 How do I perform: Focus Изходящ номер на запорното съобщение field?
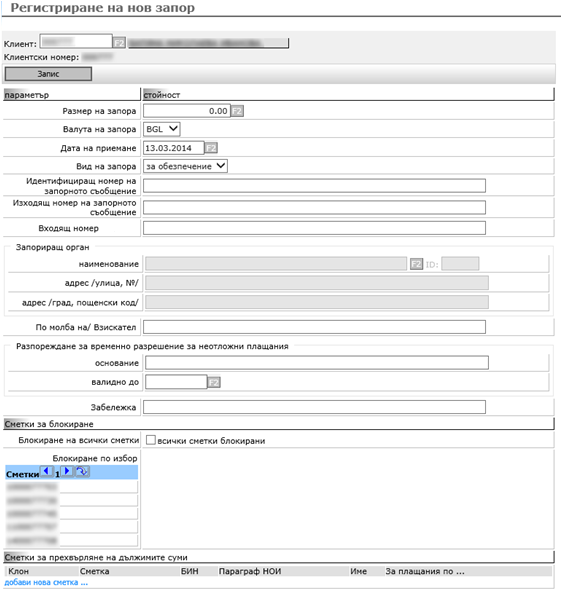click(314, 208)
